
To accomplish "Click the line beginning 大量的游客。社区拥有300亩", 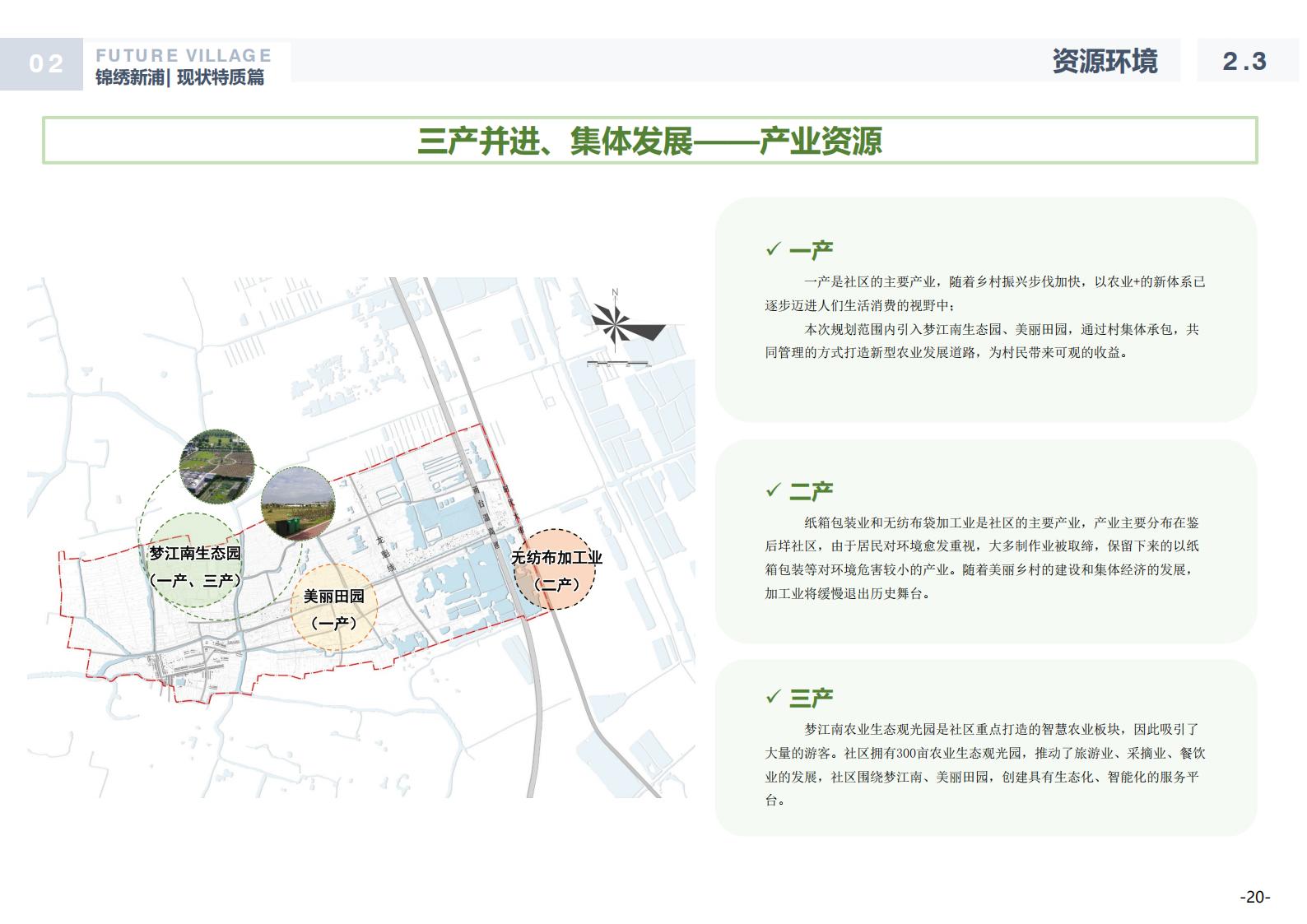I will tap(985, 753).
